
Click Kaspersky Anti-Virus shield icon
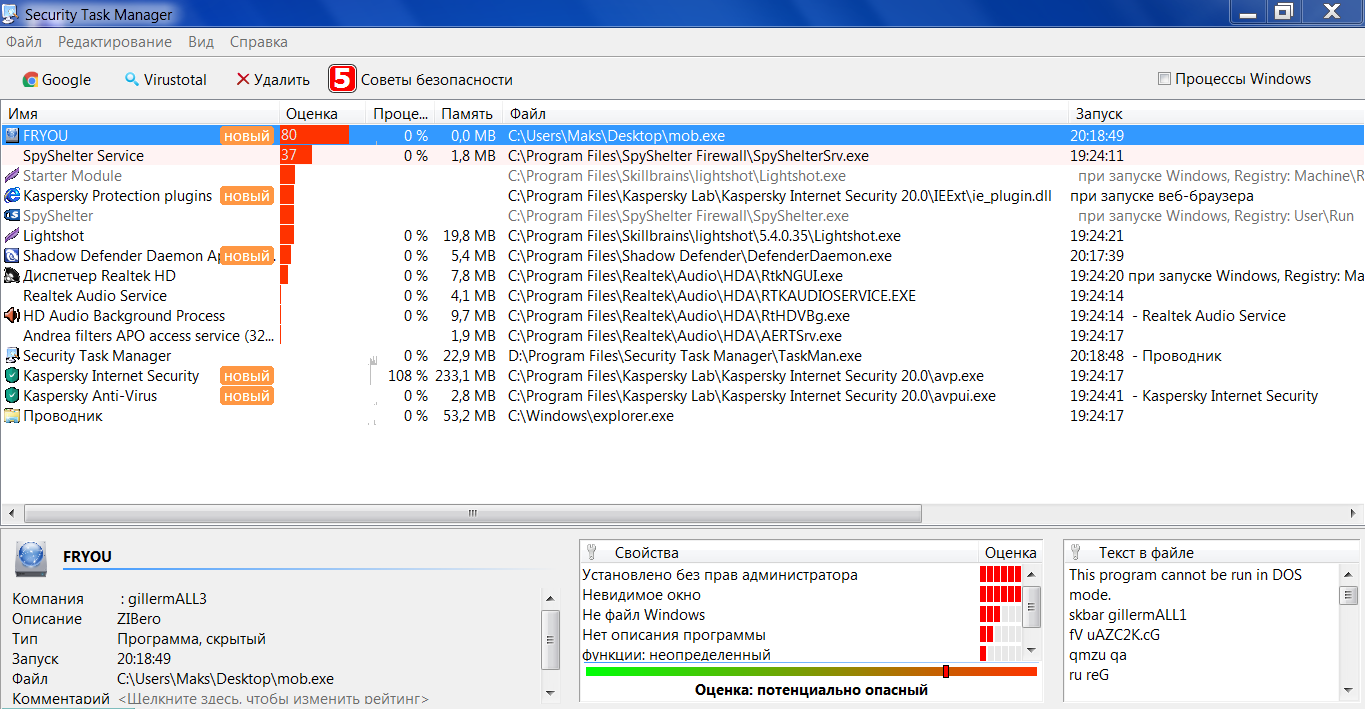click(12, 395)
